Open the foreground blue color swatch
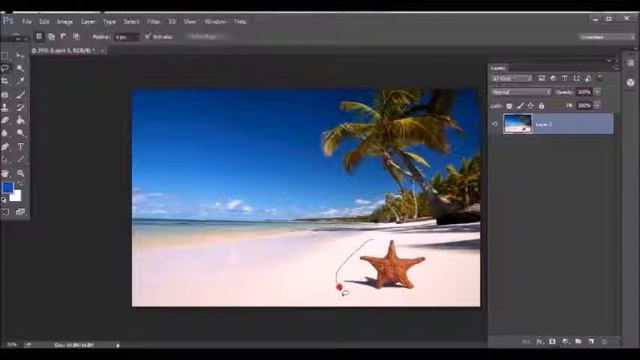640x360 pixels. tap(7, 187)
